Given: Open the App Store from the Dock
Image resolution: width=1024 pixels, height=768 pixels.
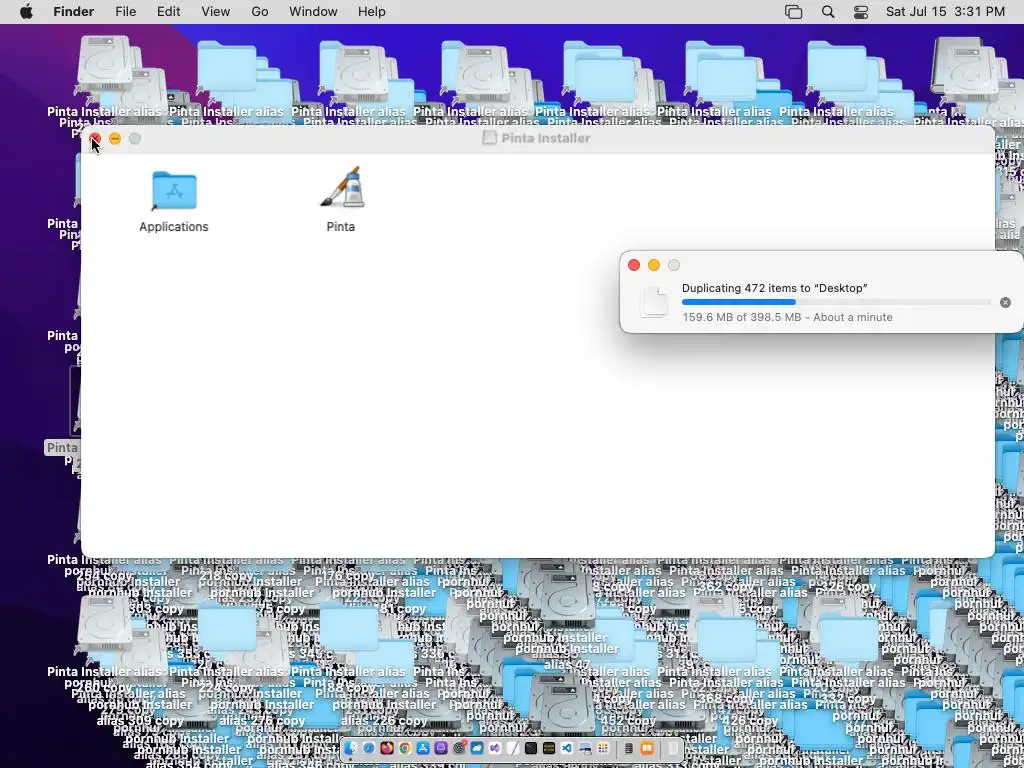Looking at the screenshot, I should (423, 748).
